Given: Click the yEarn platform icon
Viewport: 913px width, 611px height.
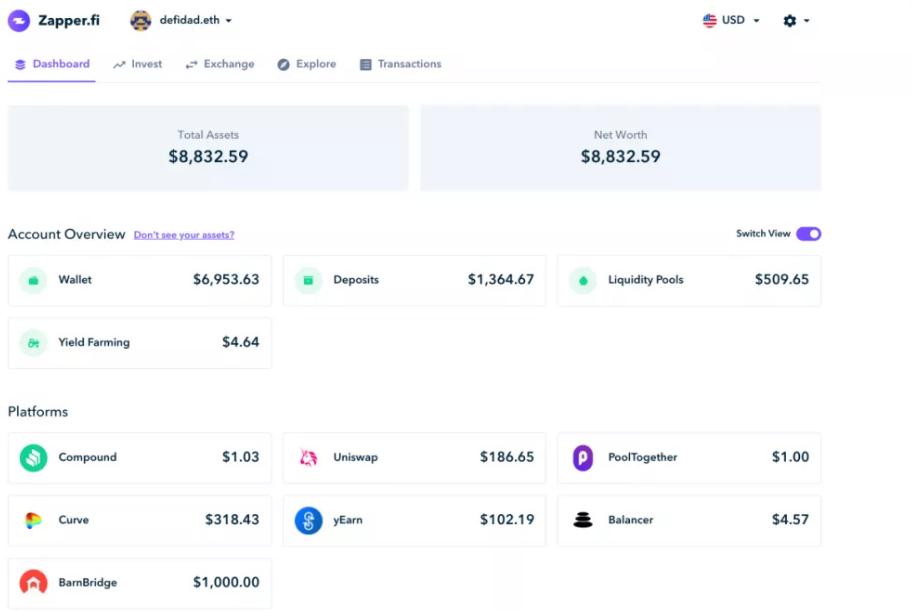Looking at the screenshot, I should click(x=308, y=520).
